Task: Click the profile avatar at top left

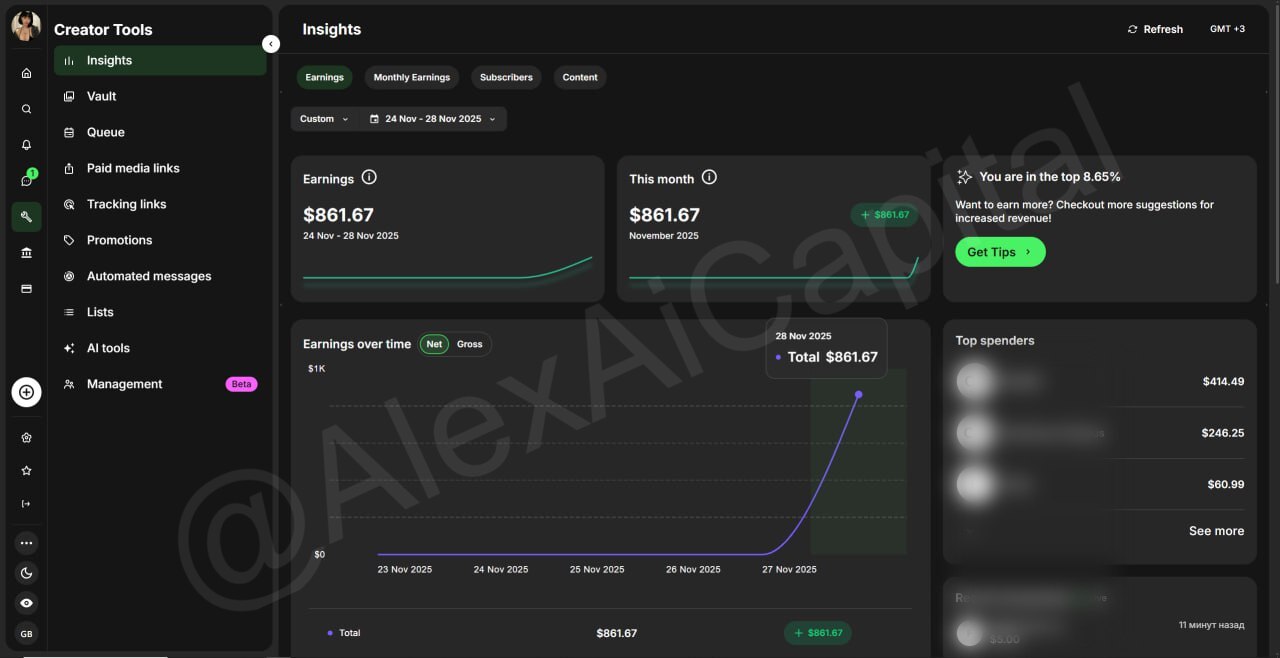Action: click(x=26, y=26)
